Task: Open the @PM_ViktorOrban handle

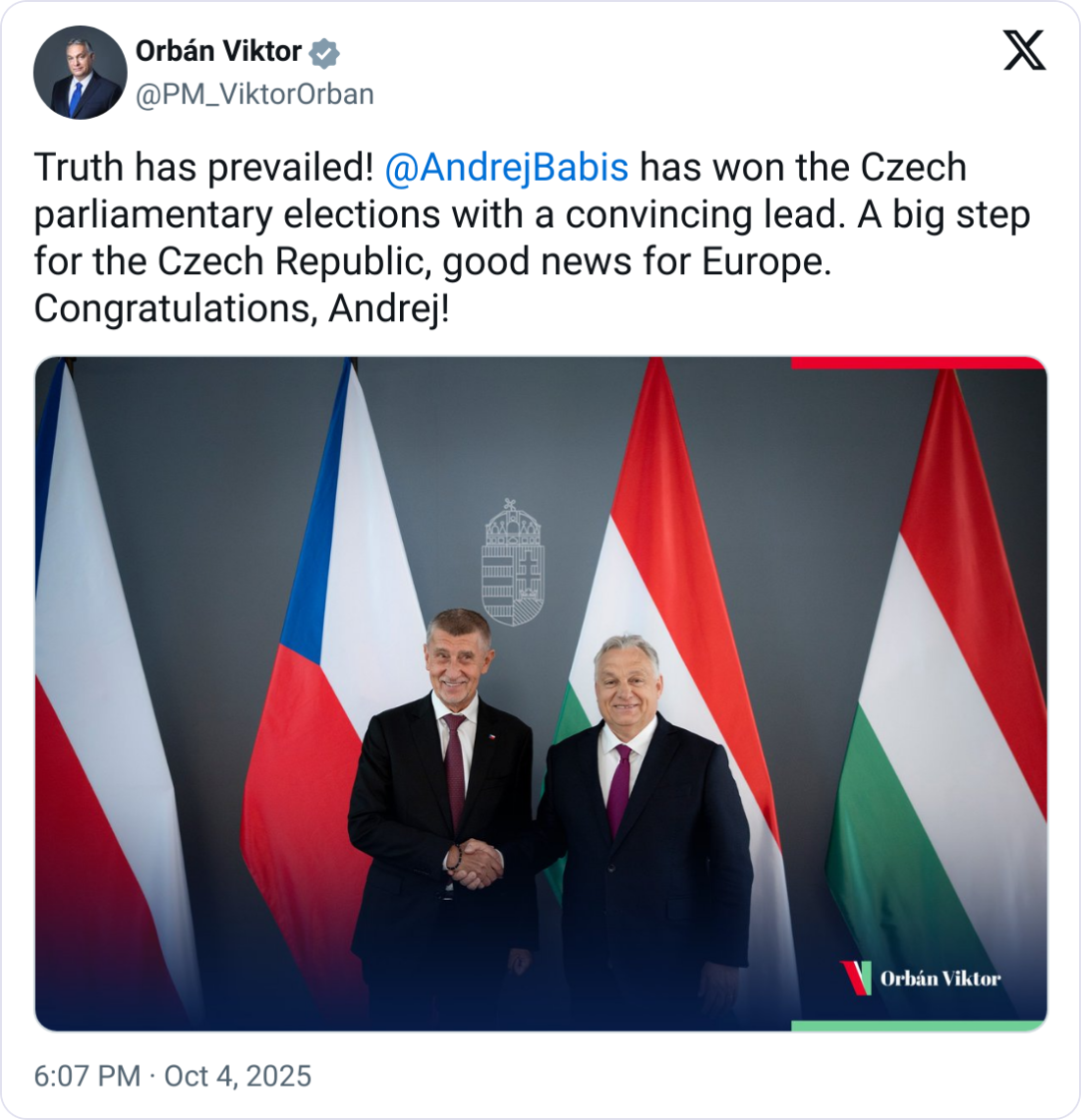Action: 255,94
